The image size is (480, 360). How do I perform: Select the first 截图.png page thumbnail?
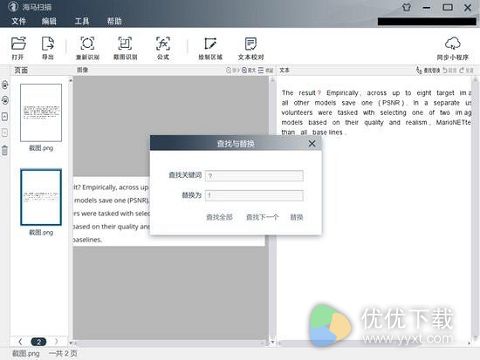[x=41, y=113]
